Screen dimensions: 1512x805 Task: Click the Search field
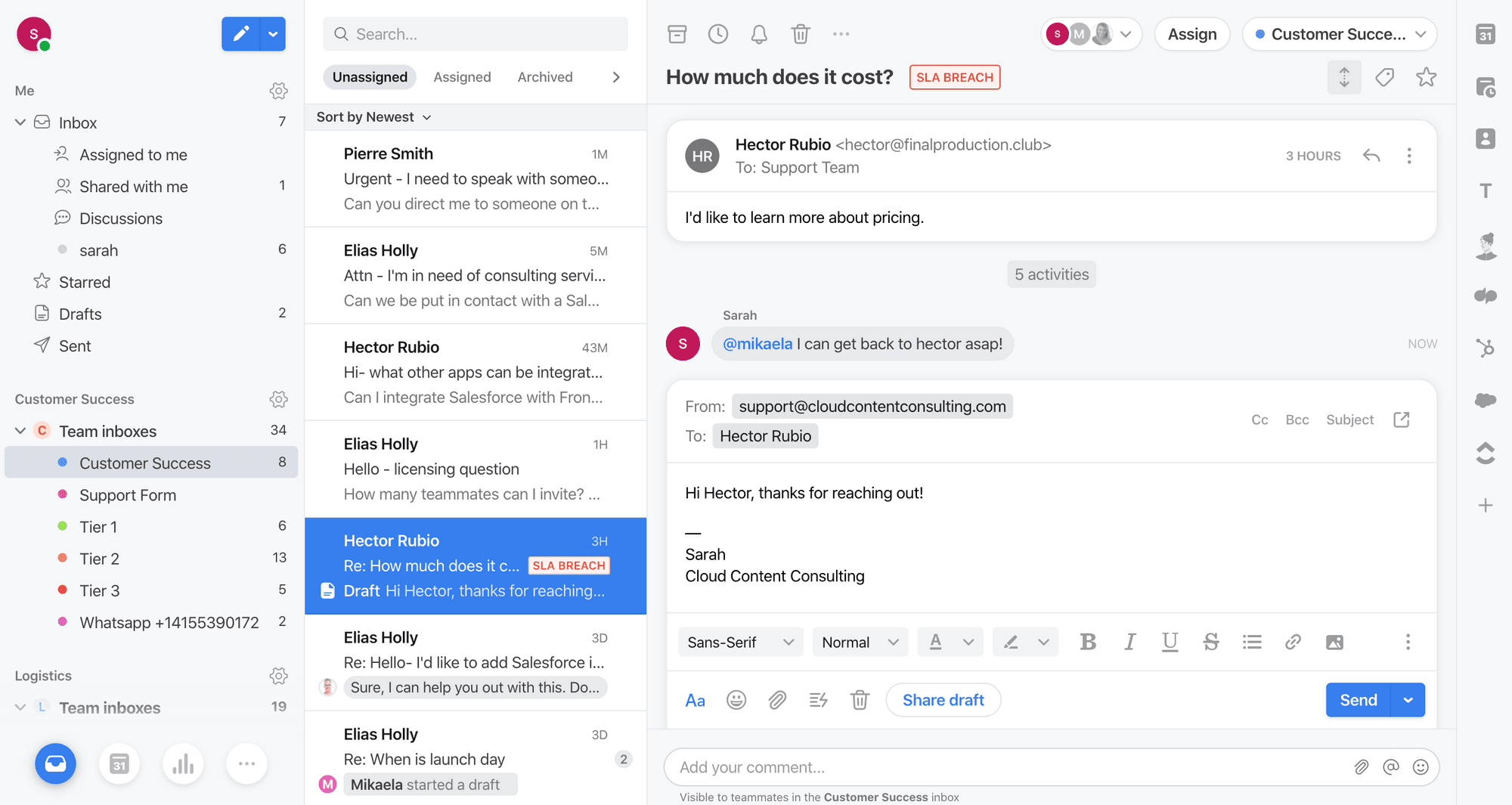[x=475, y=34]
